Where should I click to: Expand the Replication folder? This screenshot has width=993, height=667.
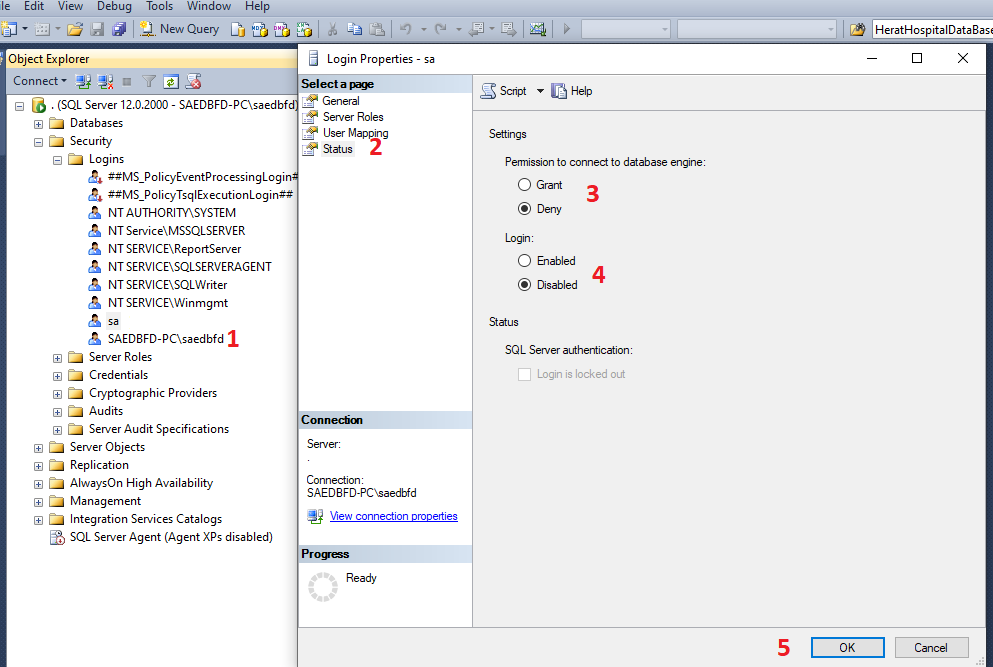pos(39,466)
